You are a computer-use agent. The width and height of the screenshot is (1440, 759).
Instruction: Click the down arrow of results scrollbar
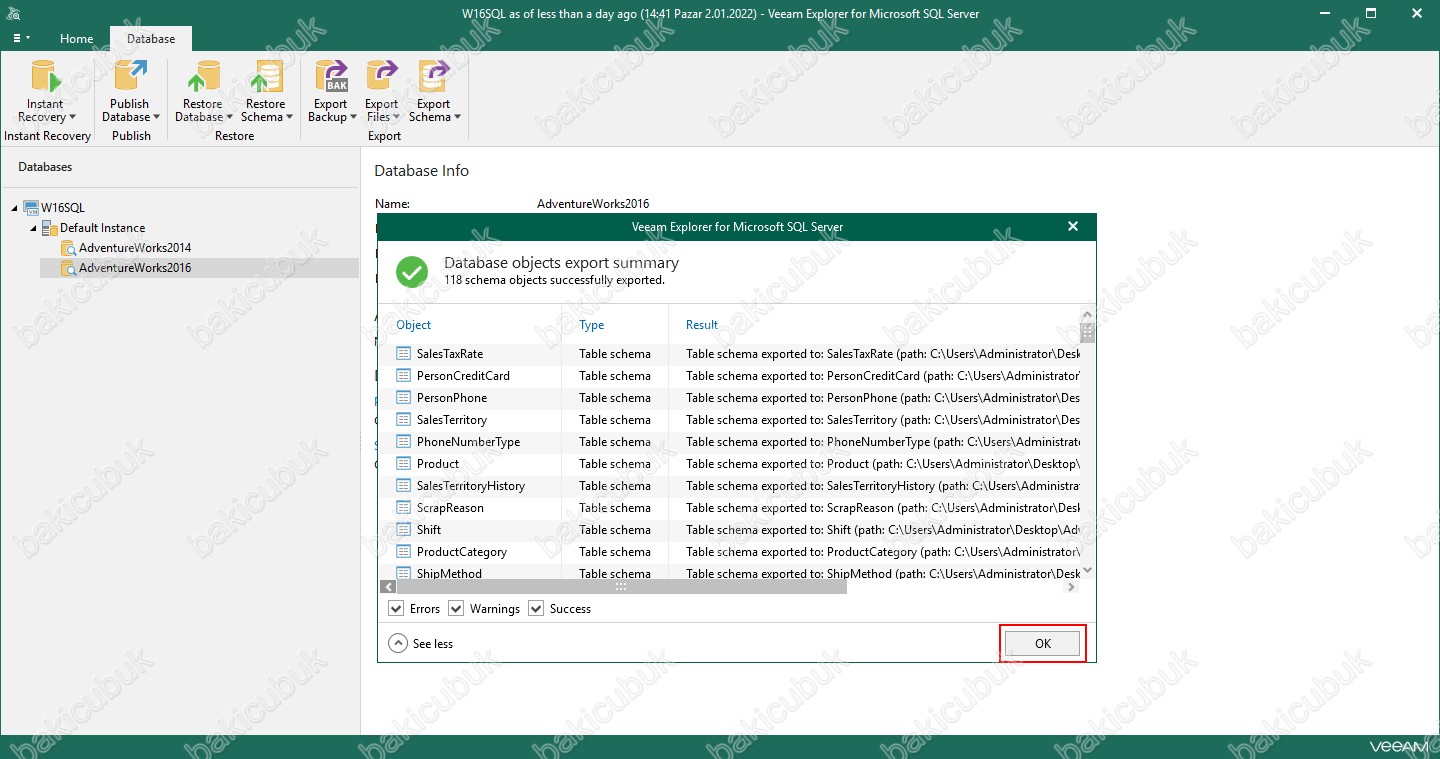pos(1088,572)
